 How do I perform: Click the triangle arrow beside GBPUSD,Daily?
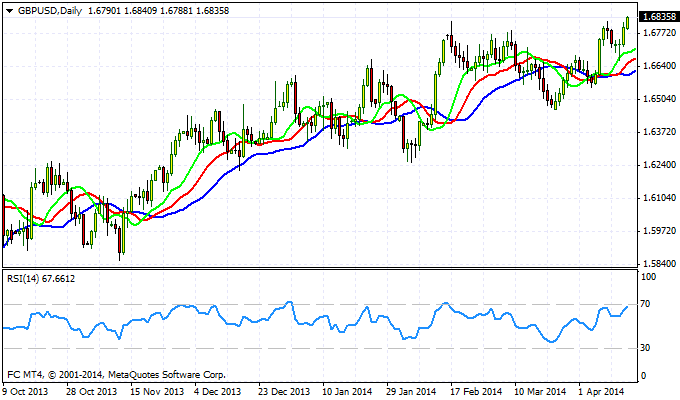(10, 11)
